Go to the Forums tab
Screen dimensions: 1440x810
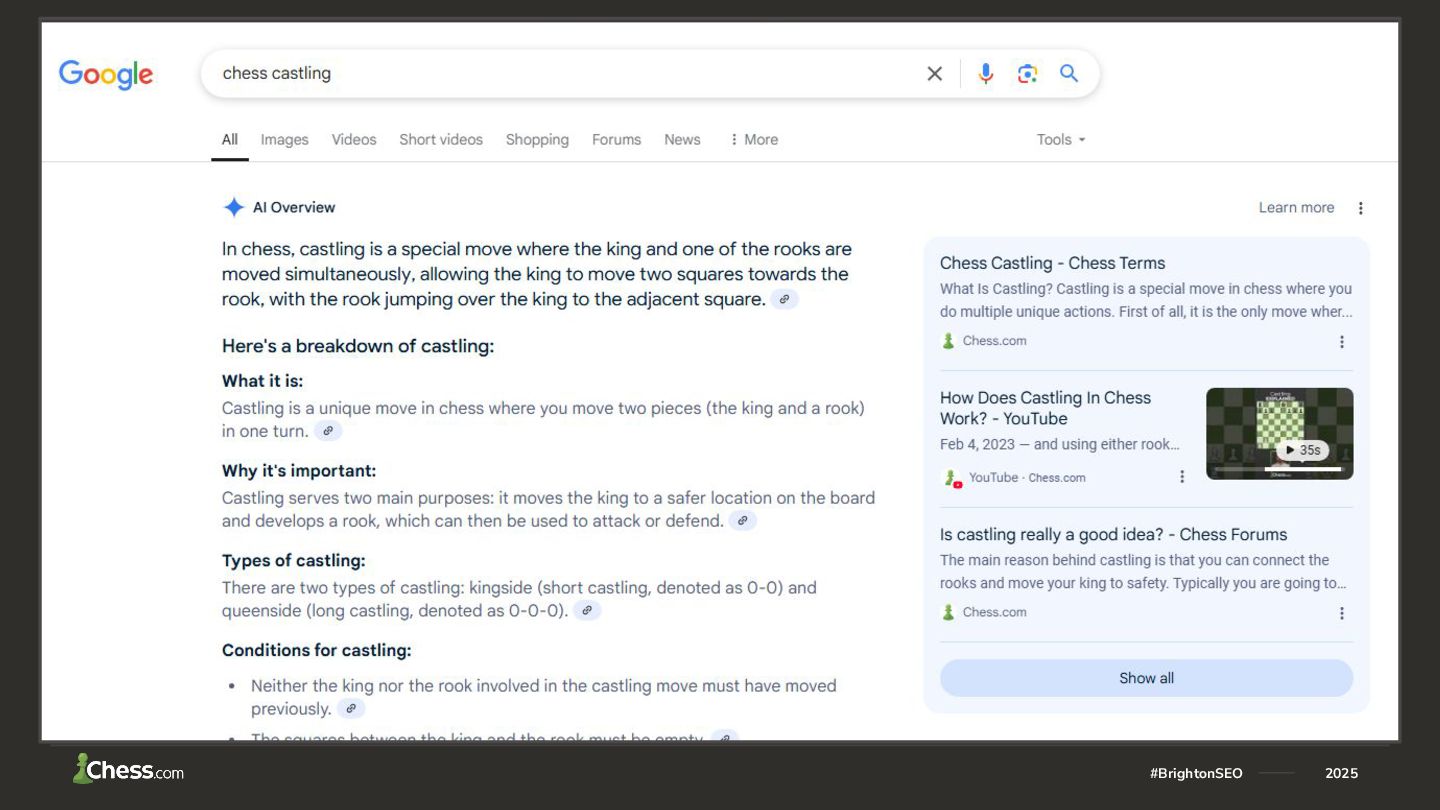click(616, 140)
